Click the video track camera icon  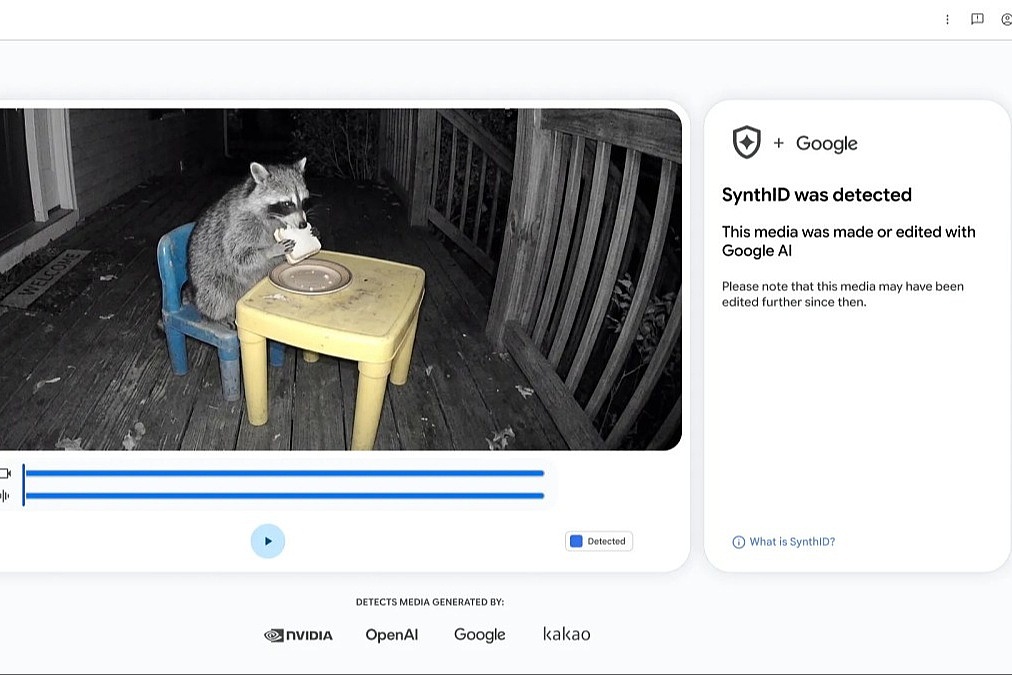(x=5, y=474)
